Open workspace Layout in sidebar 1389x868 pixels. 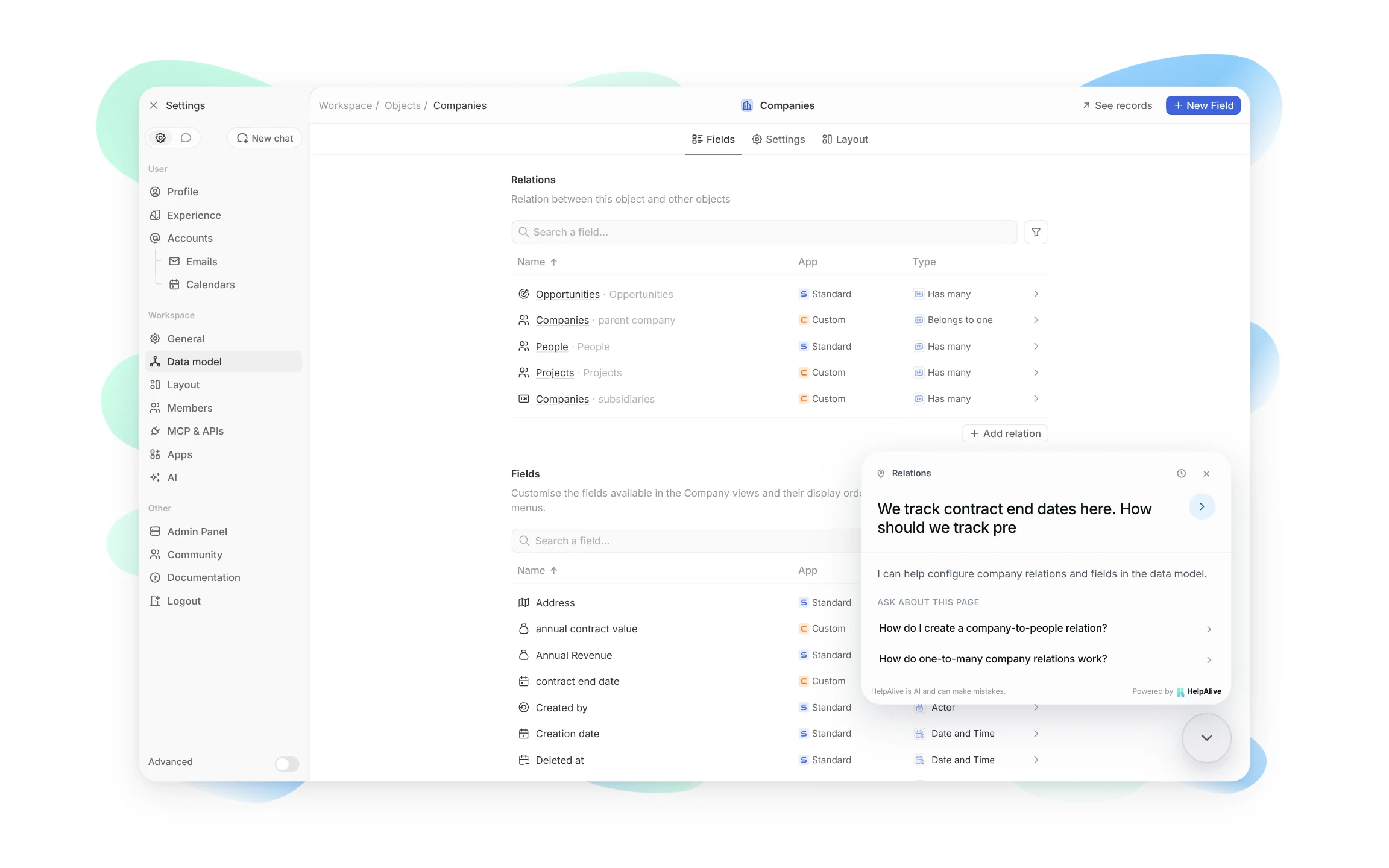click(224, 385)
